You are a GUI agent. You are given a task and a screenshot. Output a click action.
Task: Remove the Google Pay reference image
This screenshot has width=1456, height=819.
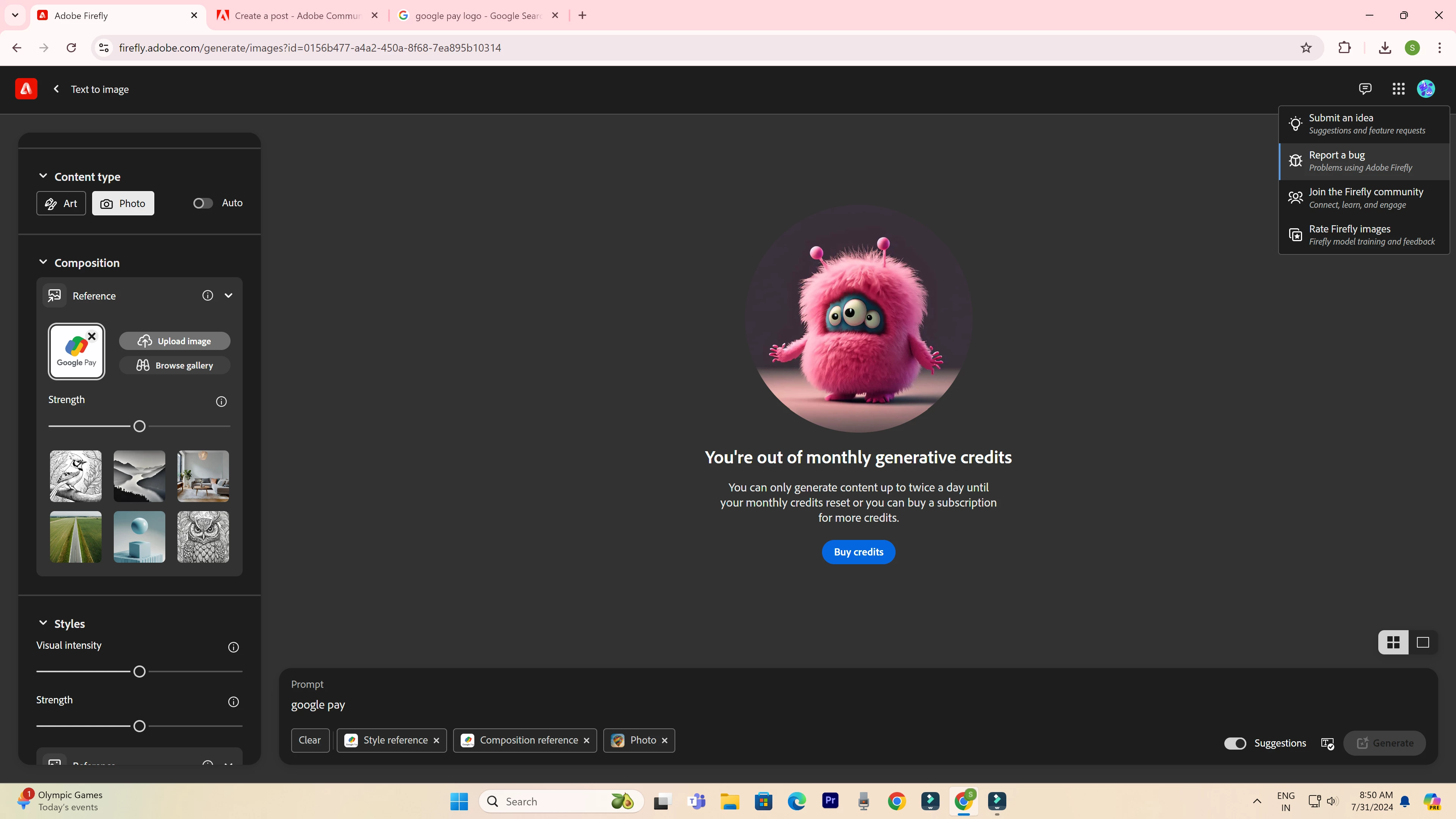(91, 336)
